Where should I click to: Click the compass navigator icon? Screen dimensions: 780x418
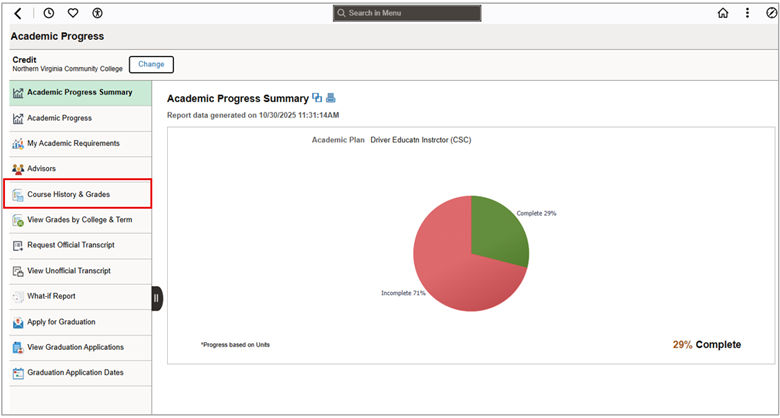tap(771, 13)
